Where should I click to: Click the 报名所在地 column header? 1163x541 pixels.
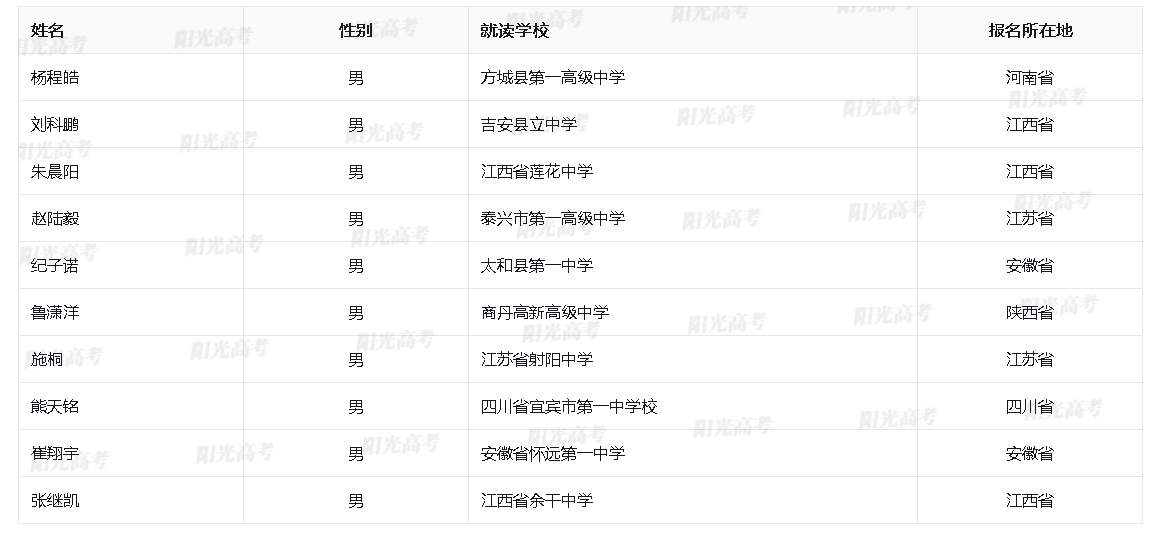click(x=1030, y=30)
